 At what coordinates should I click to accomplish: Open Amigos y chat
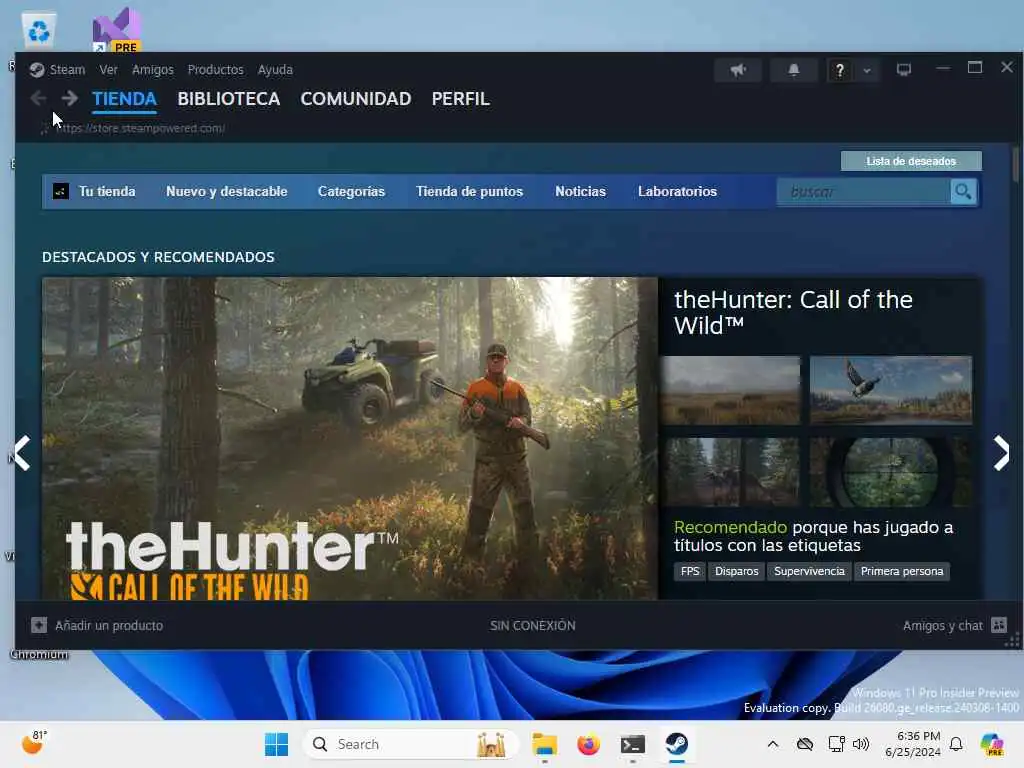click(x=942, y=626)
